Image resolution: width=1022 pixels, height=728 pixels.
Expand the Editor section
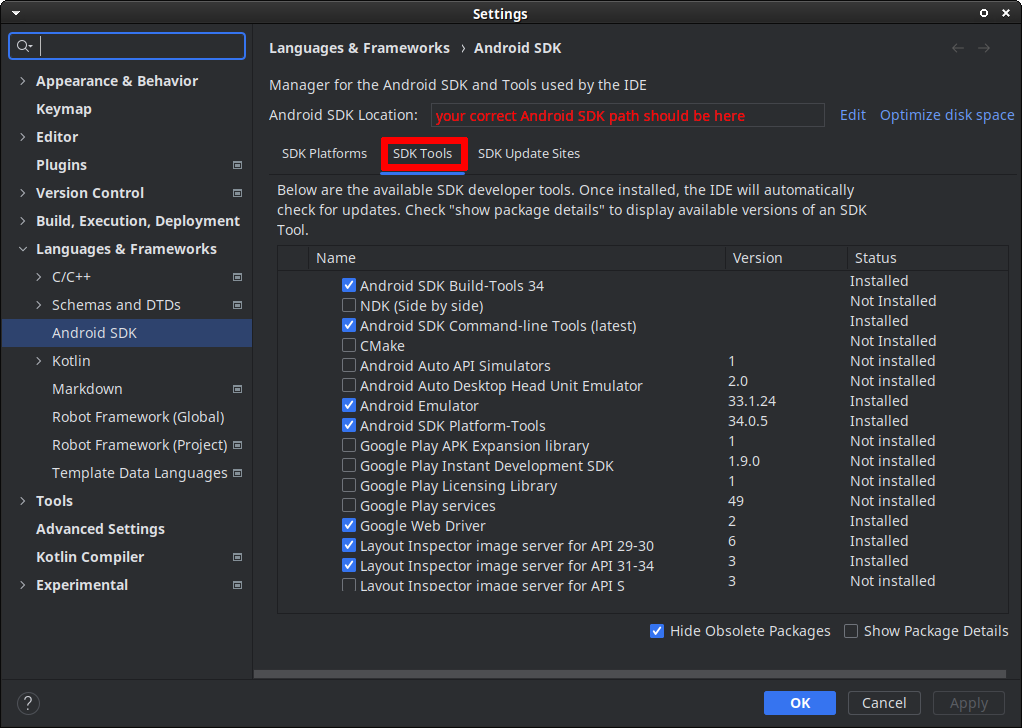23,137
